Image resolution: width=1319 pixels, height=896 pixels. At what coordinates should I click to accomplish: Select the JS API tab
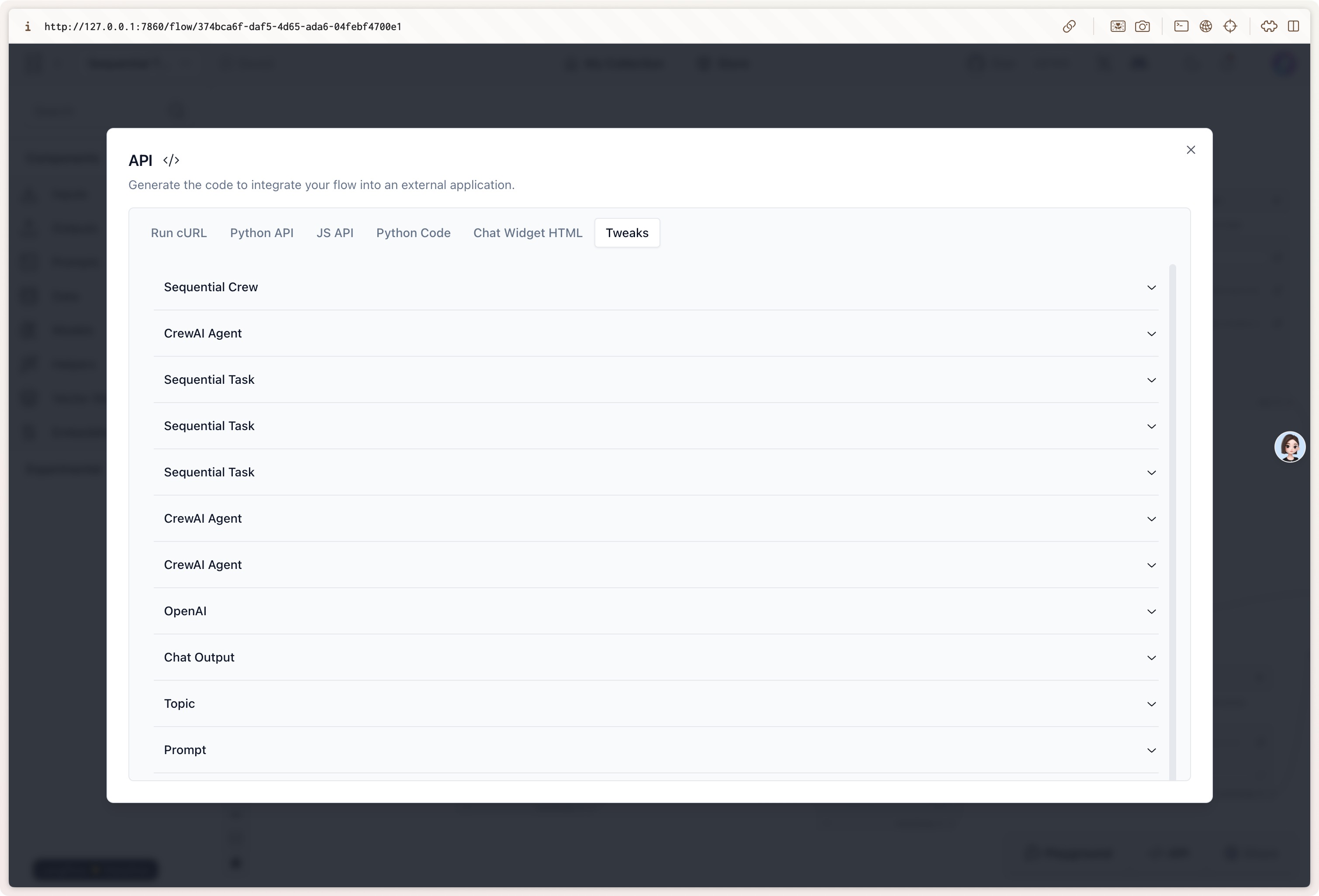(x=335, y=233)
